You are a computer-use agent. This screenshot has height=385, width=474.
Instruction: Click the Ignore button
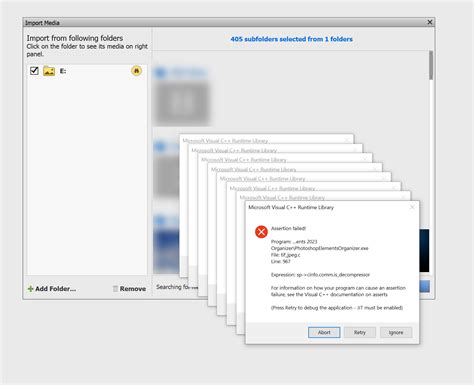396,332
